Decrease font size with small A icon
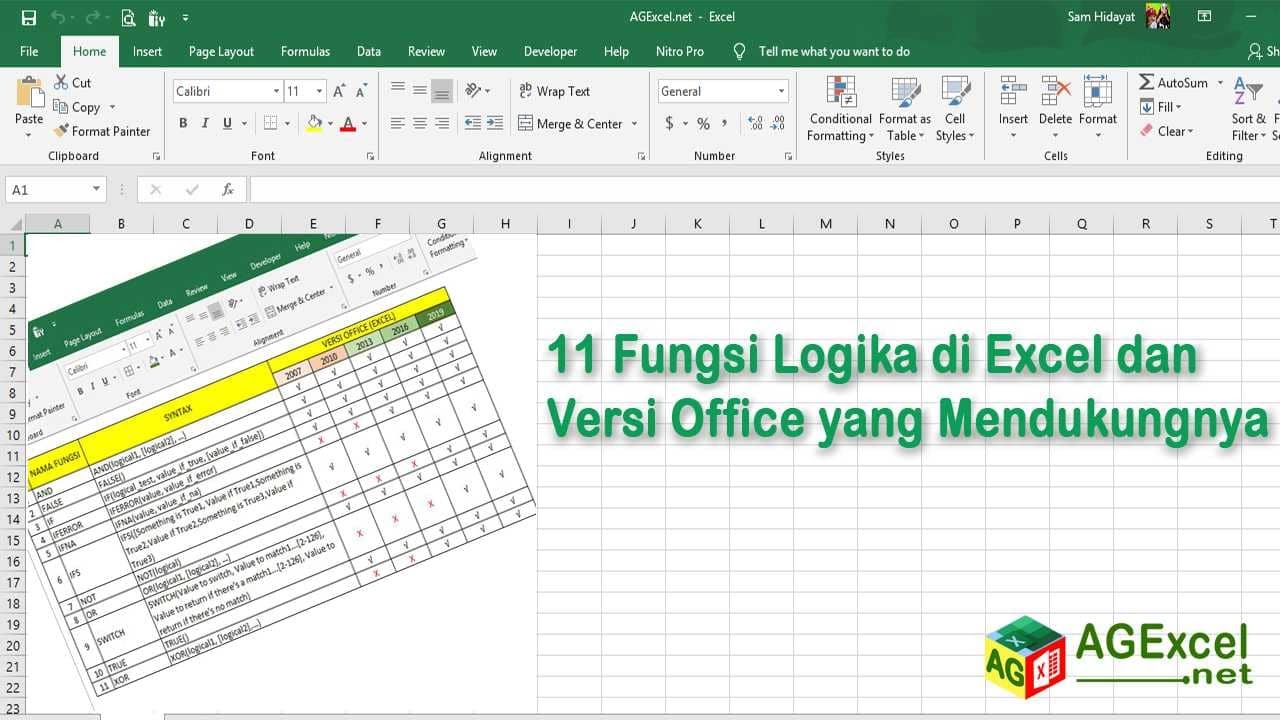 click(360, 91)
